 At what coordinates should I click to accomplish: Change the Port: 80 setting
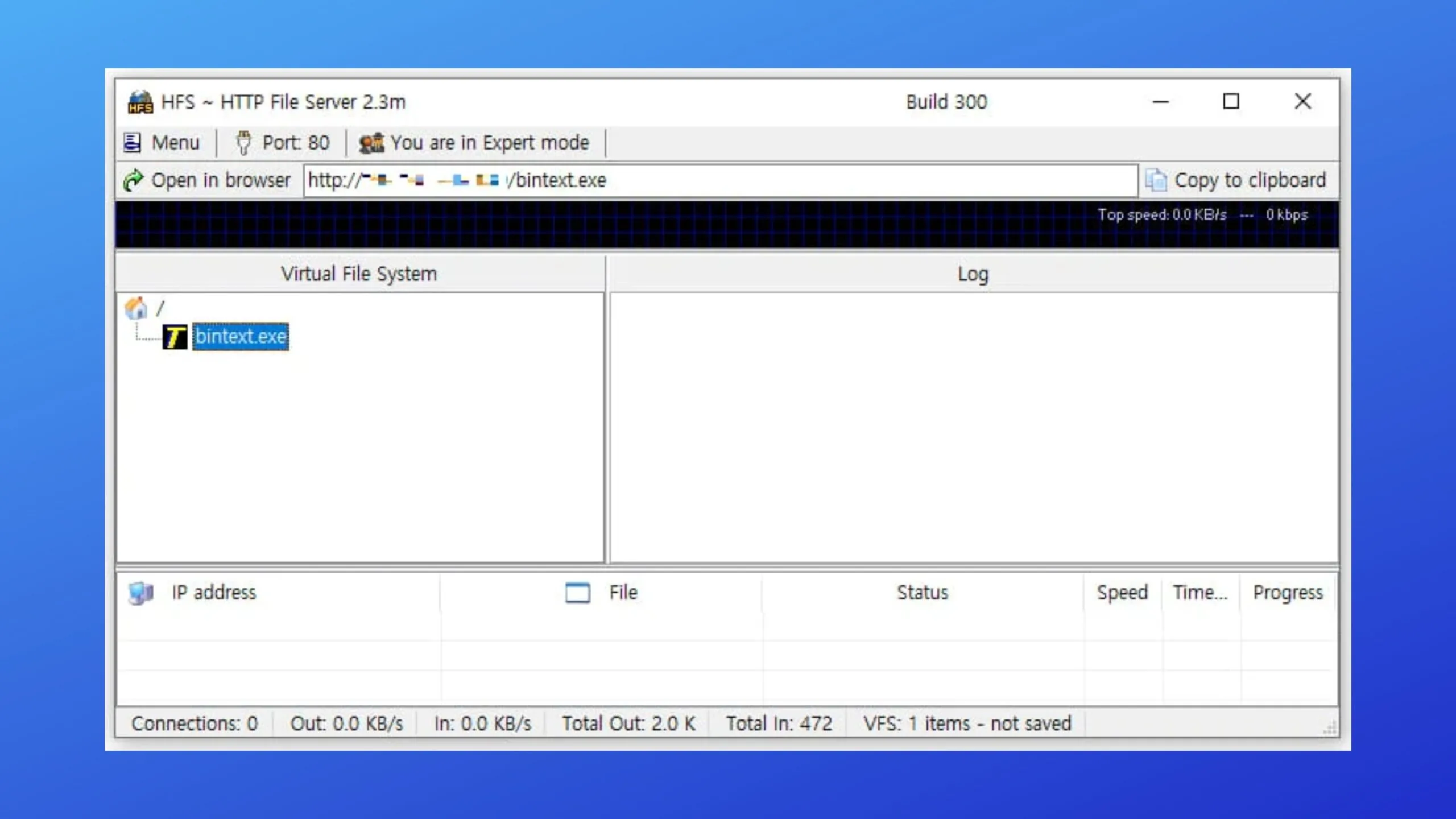[x=283, y=142]
